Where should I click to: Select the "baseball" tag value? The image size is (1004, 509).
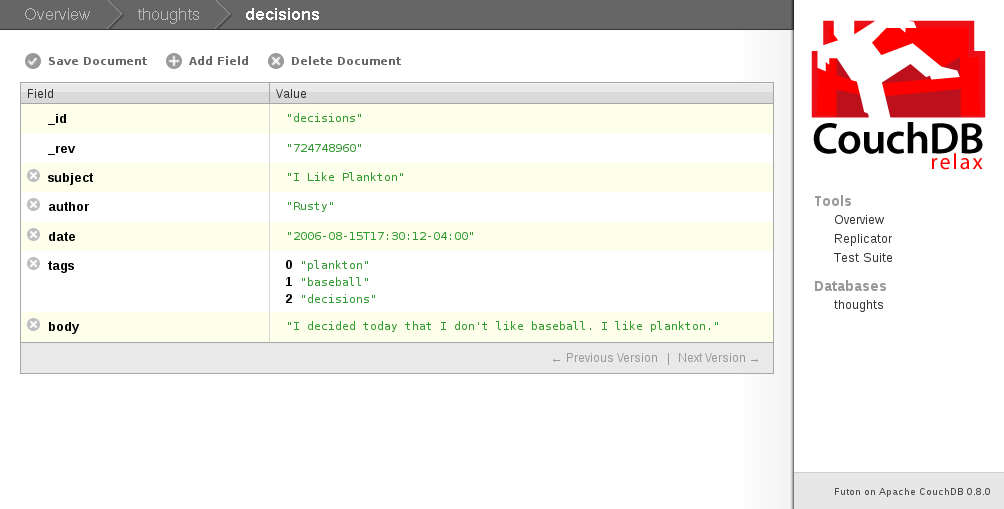pos(335,282)
